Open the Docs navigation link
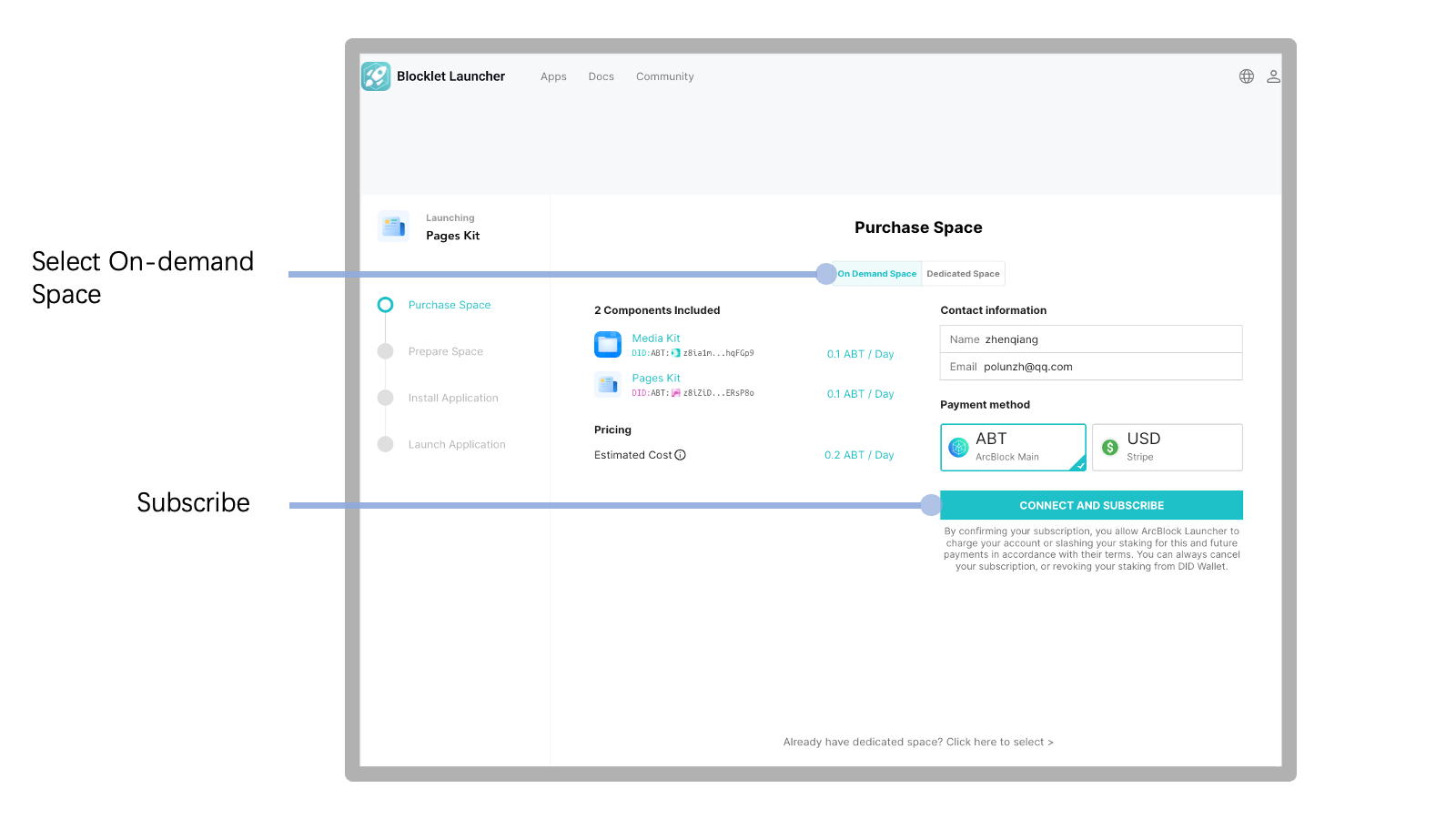The height and width of the screenshot is (819, 1456). tap(601, 77)
